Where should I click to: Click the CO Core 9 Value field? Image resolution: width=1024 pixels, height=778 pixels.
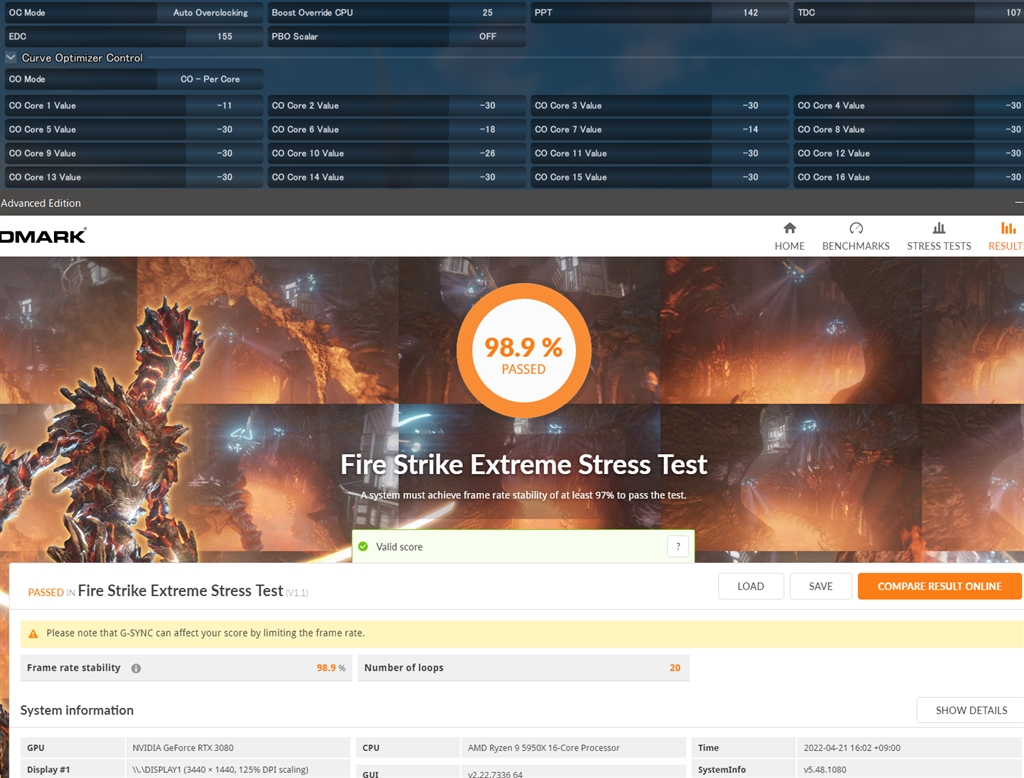[x=224, y=154]
